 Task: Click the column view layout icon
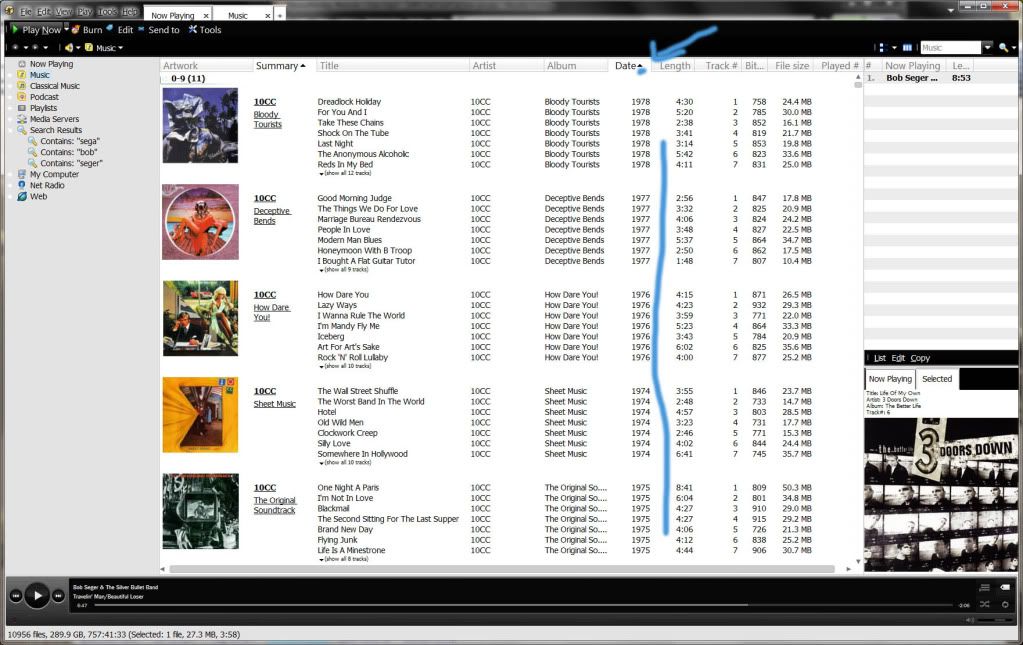pyautogui.click(x=907, y=47)
